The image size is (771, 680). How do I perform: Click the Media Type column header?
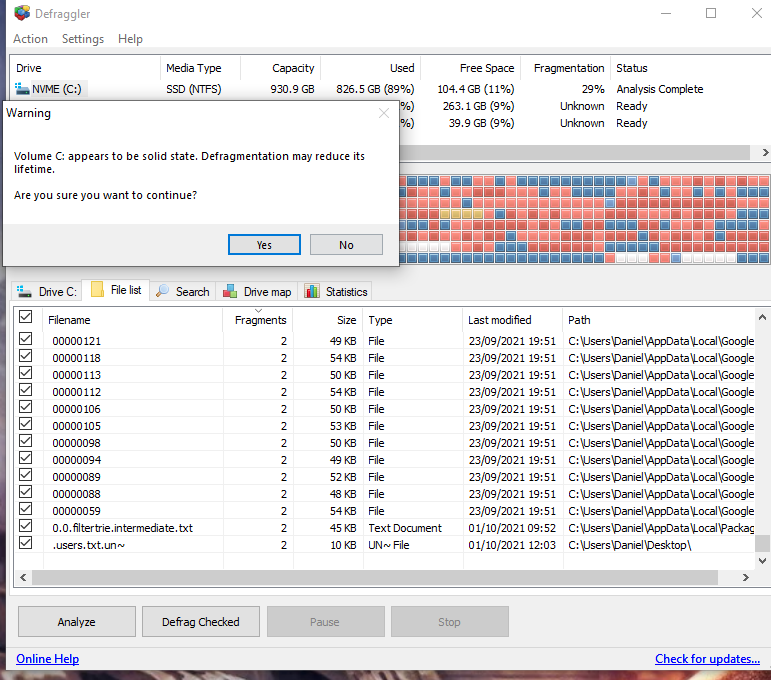200,68
